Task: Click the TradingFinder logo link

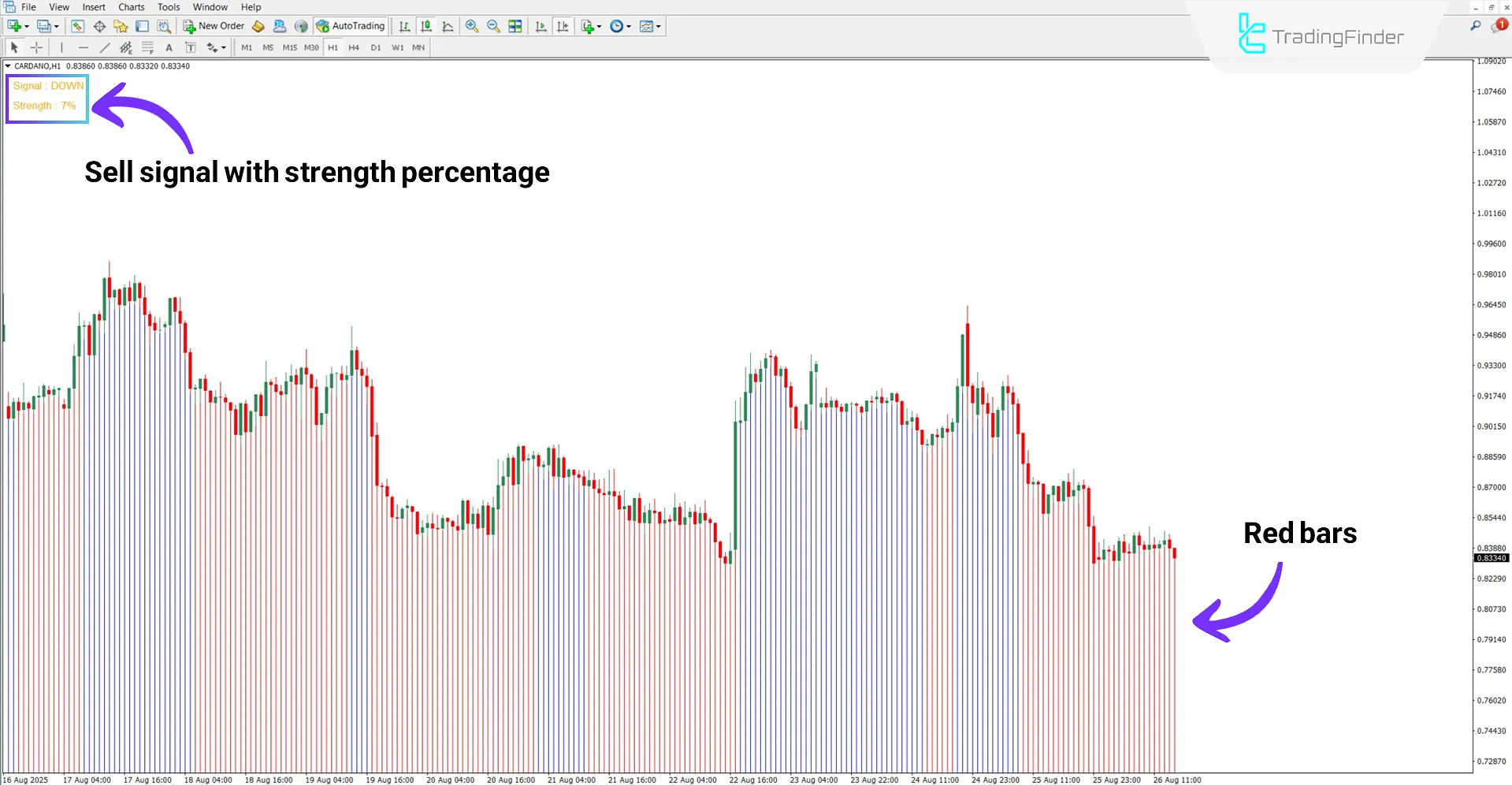Action: coord(1324,35)
